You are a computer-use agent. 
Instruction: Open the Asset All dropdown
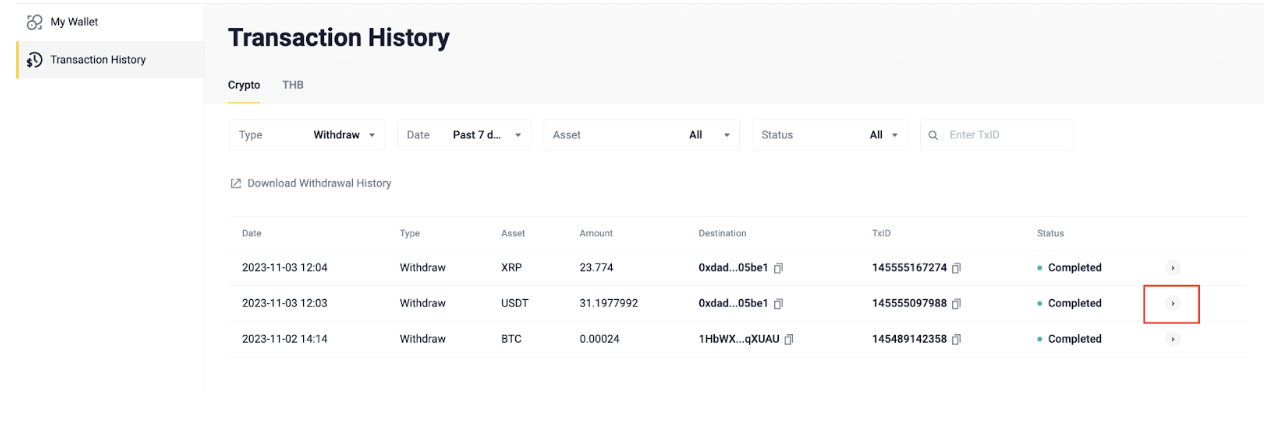(642, 135)
